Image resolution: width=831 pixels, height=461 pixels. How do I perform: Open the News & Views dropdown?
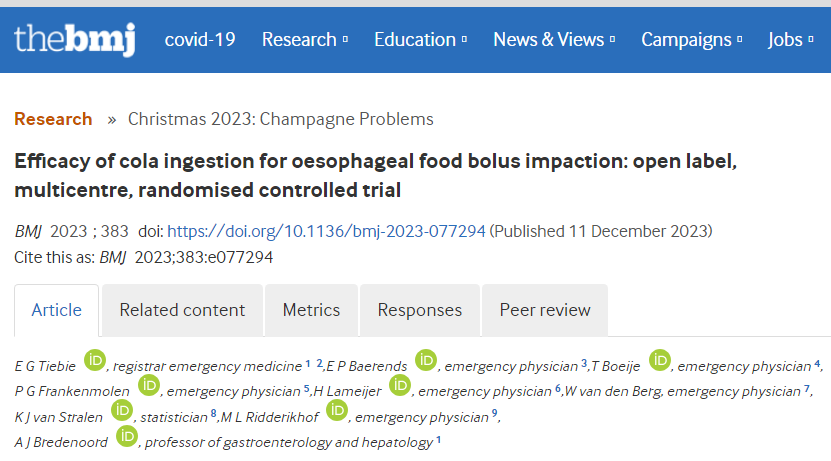554,40
